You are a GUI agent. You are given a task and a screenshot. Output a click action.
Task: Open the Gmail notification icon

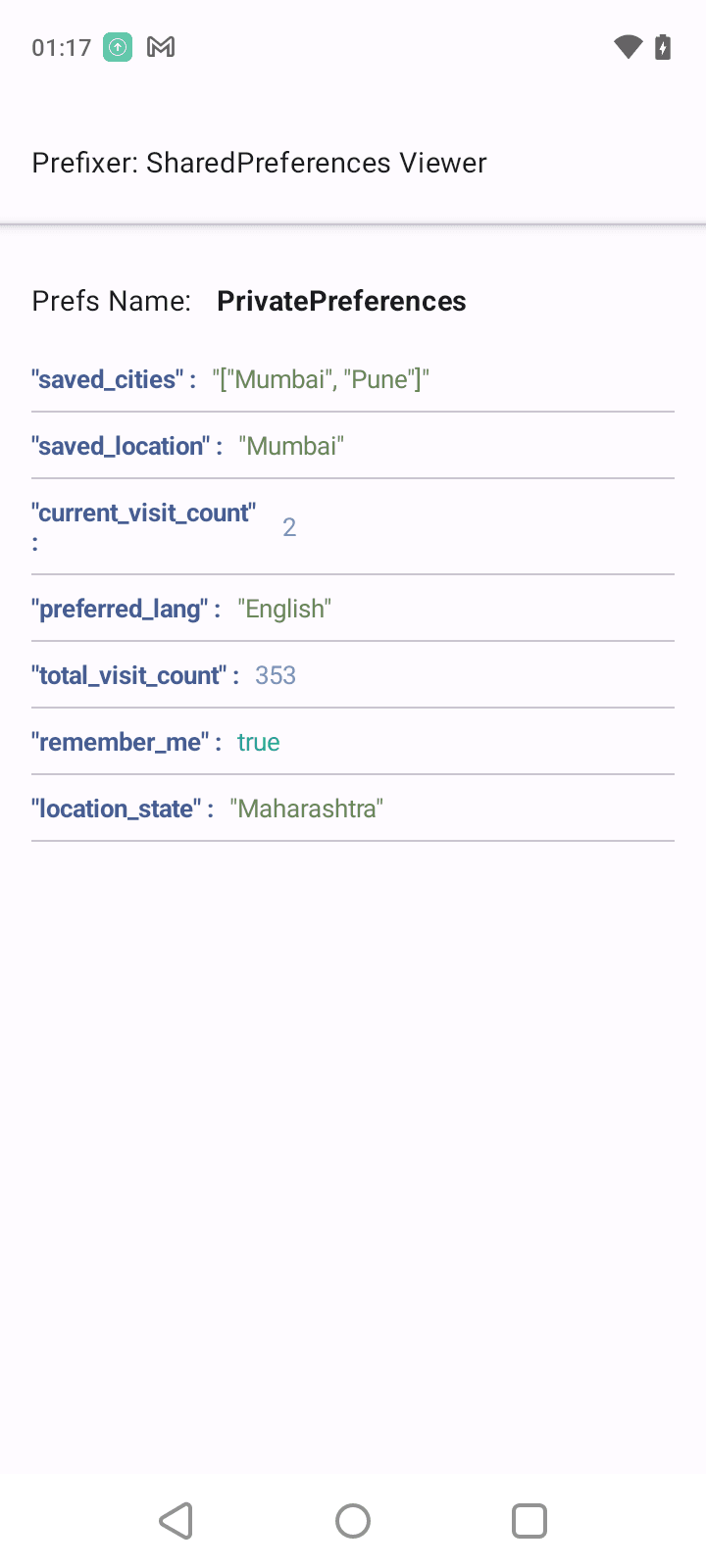coord(160,46)
